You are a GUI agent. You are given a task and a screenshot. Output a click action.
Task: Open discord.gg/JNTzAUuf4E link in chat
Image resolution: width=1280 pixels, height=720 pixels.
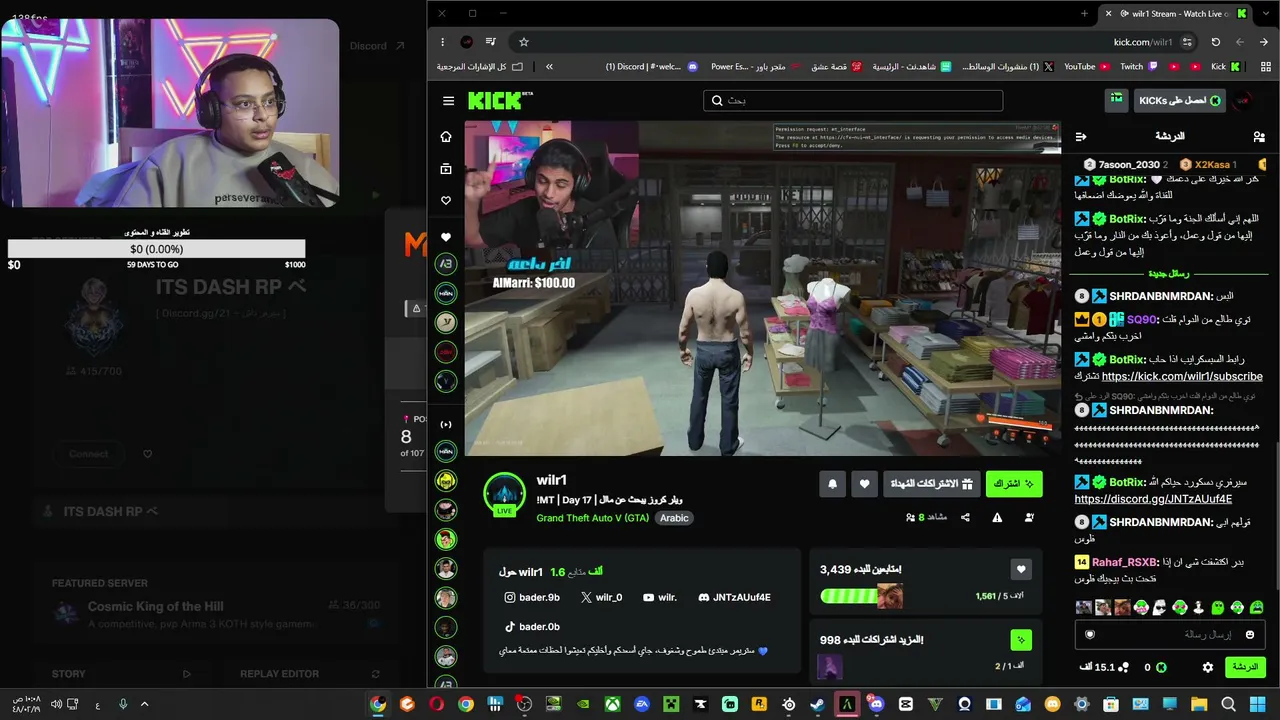(1153, 499)
